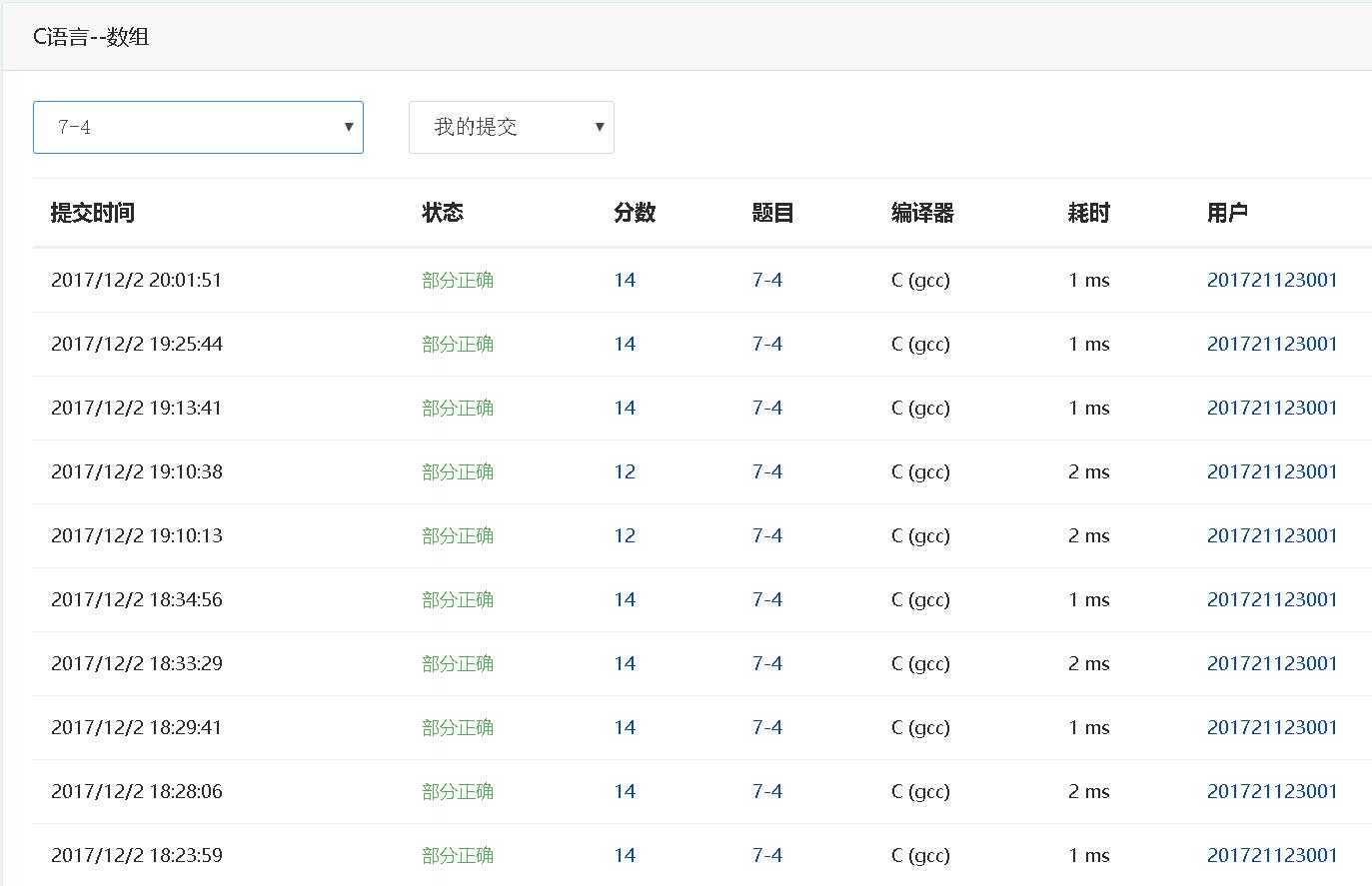Open user 201721123001 in 18:29:41 row

pos(1272,727)
